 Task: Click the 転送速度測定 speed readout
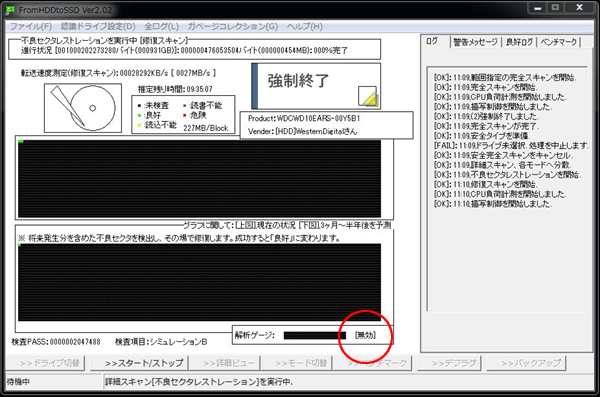(118, 73)
